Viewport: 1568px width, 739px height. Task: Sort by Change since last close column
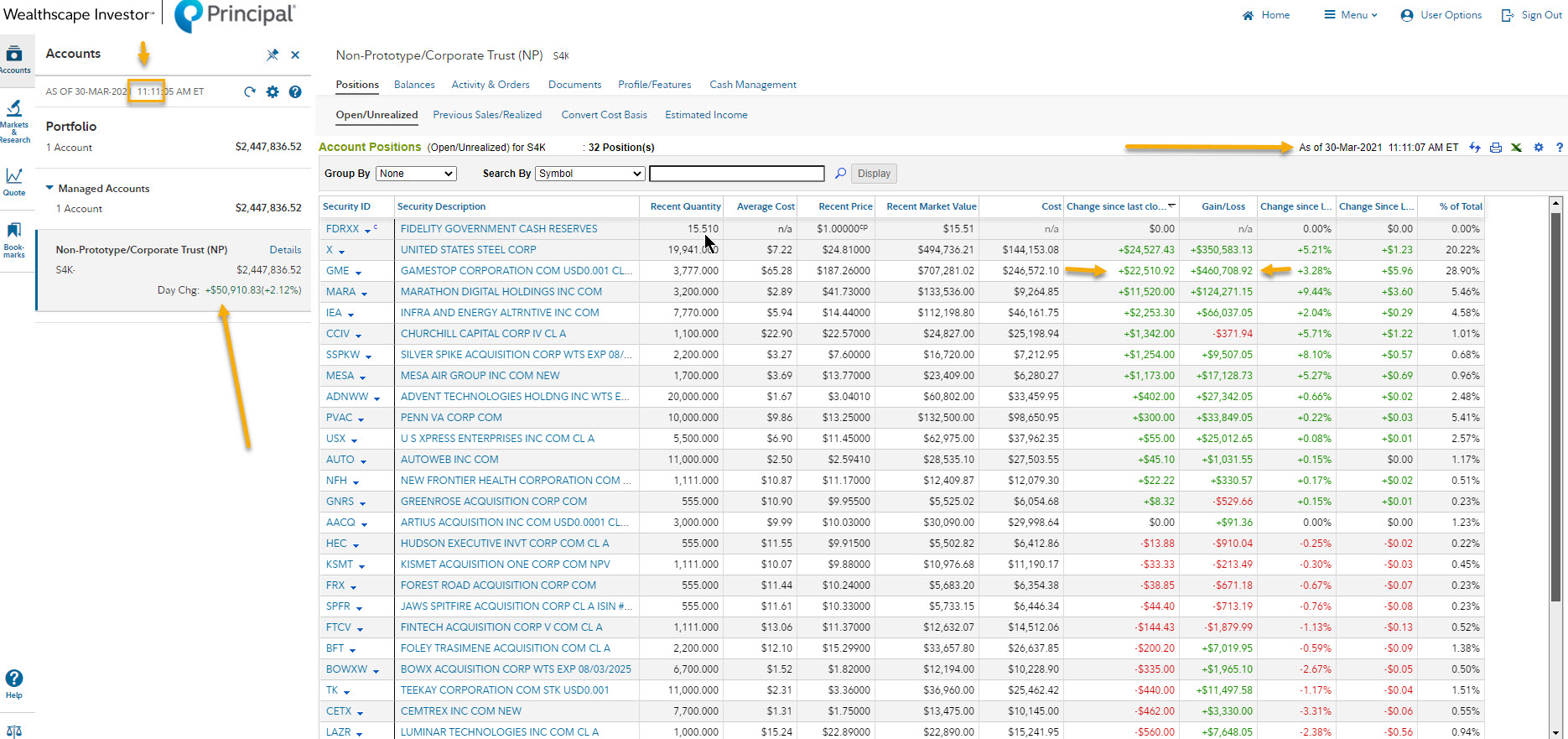[x=1120, y=206]
